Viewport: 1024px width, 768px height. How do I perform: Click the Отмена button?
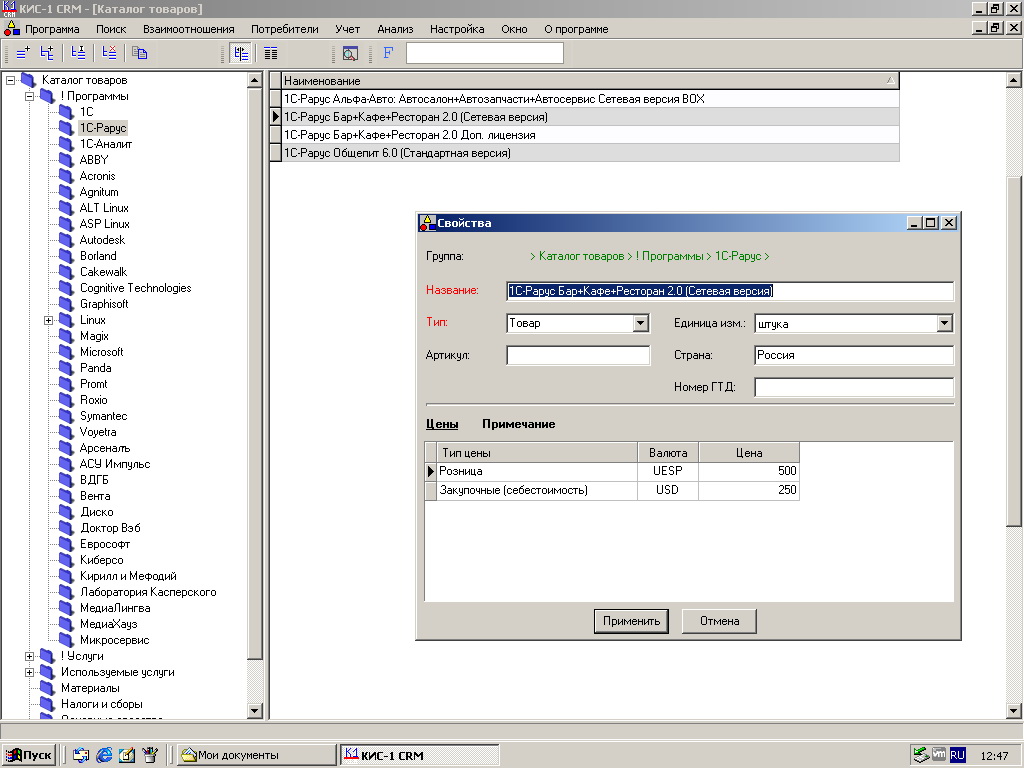point(719,621)
